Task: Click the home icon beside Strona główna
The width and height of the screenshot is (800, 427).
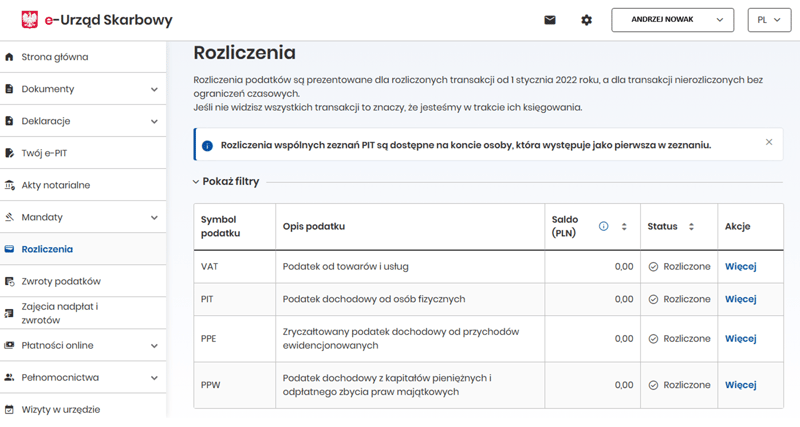Action: (x=9, y=57)
